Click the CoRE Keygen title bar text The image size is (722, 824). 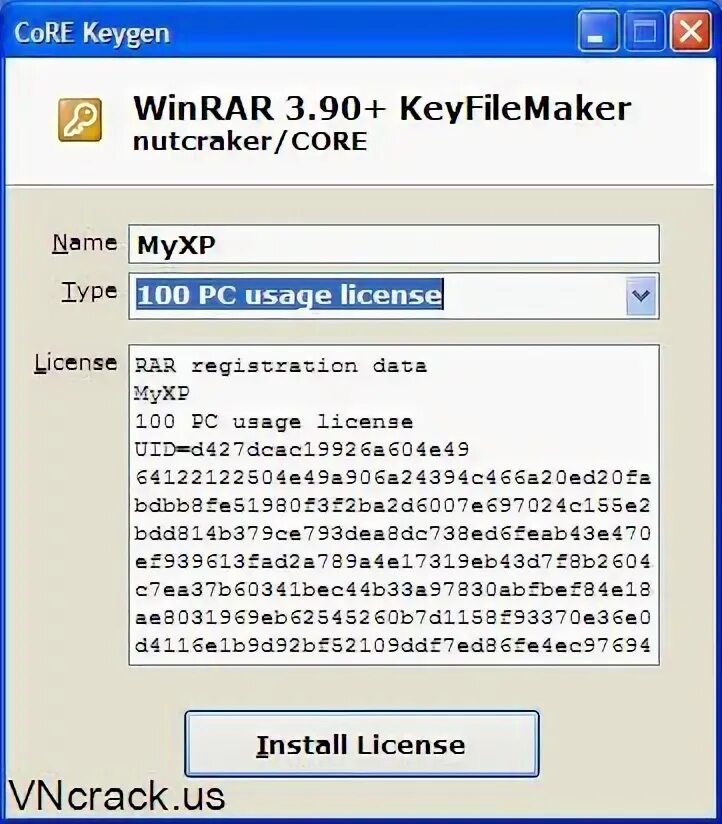coord(92,33)
